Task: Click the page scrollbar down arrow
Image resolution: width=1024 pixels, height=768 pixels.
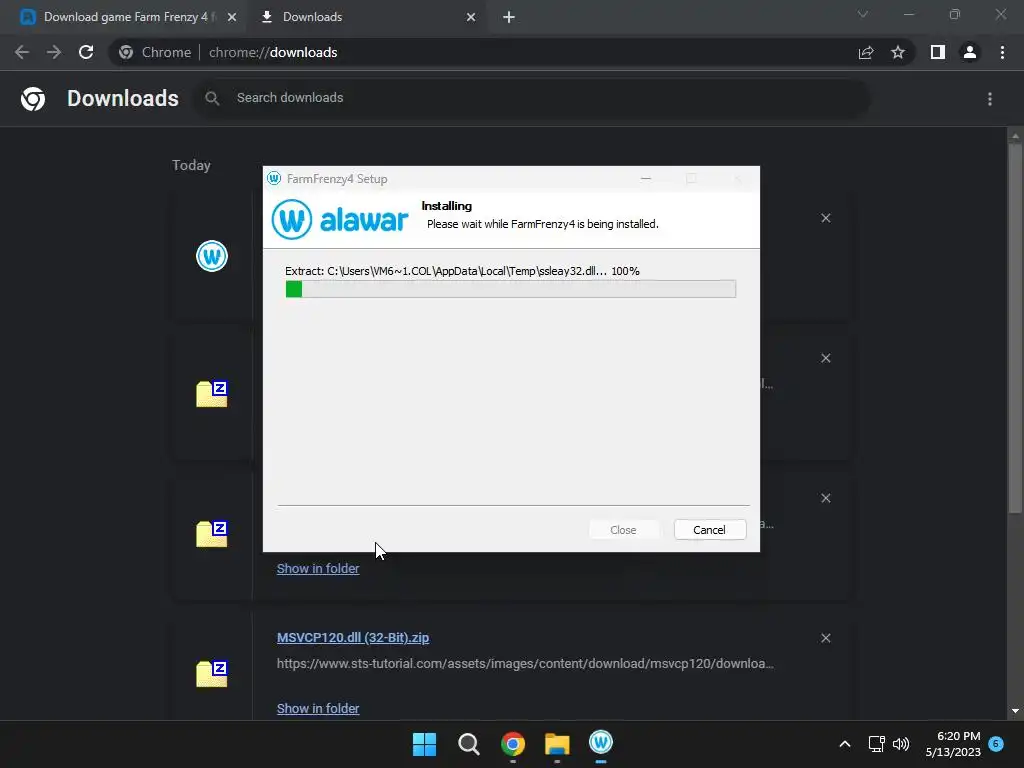Action: [1015, 711]
